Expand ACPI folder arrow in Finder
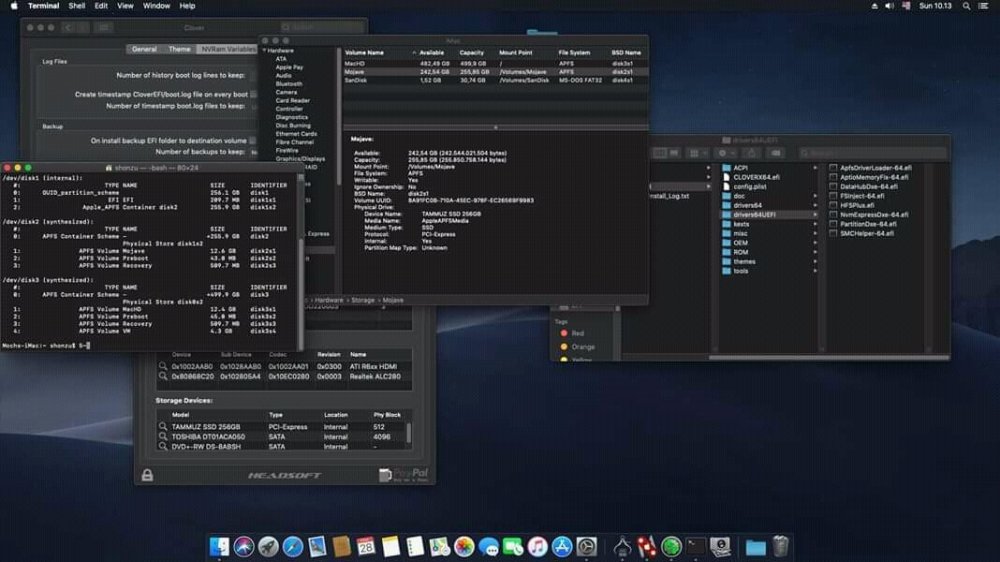 815,168
